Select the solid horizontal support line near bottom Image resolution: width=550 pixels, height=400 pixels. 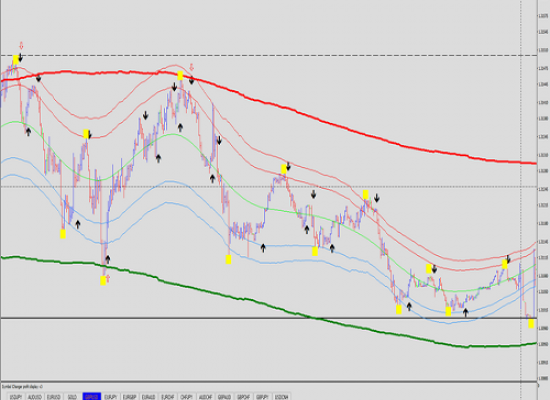click(269, 318)
